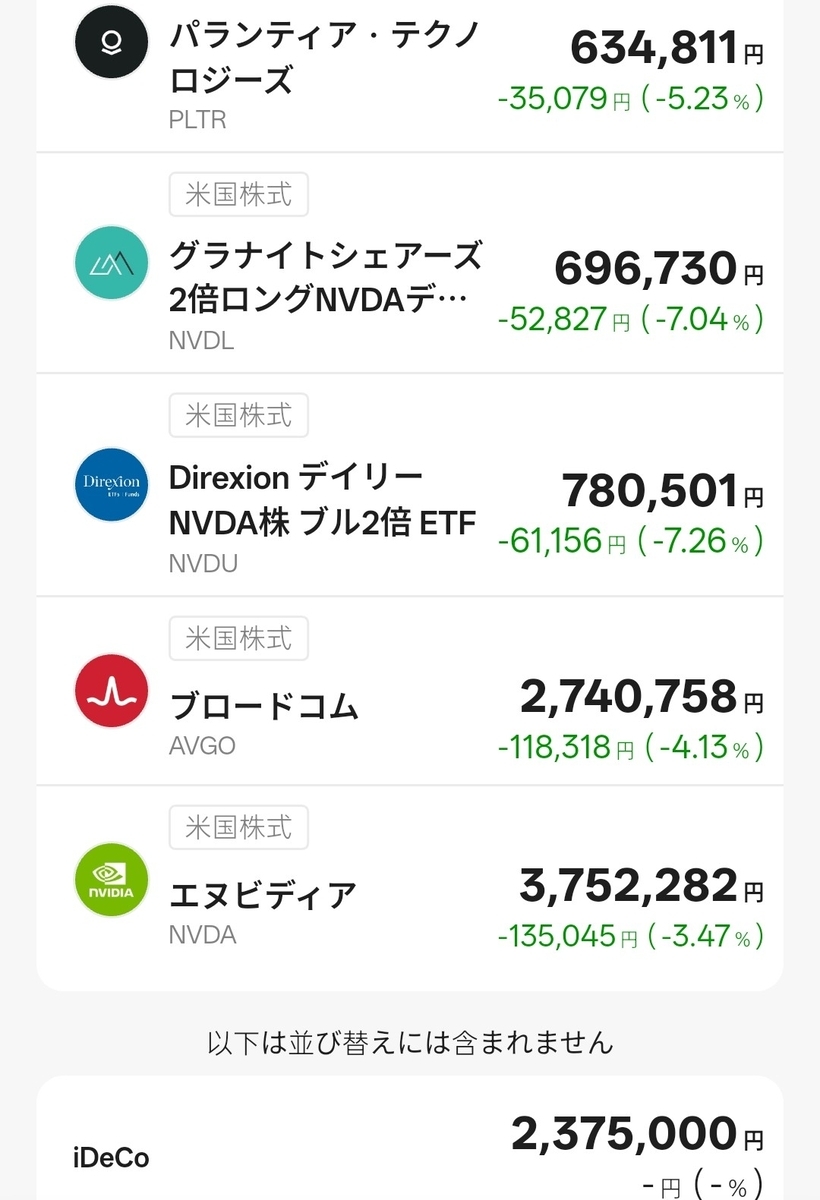Tap the Palantir round logo icon
Viewport: 820px width, 1200px height.
click(x=111, y=42)
